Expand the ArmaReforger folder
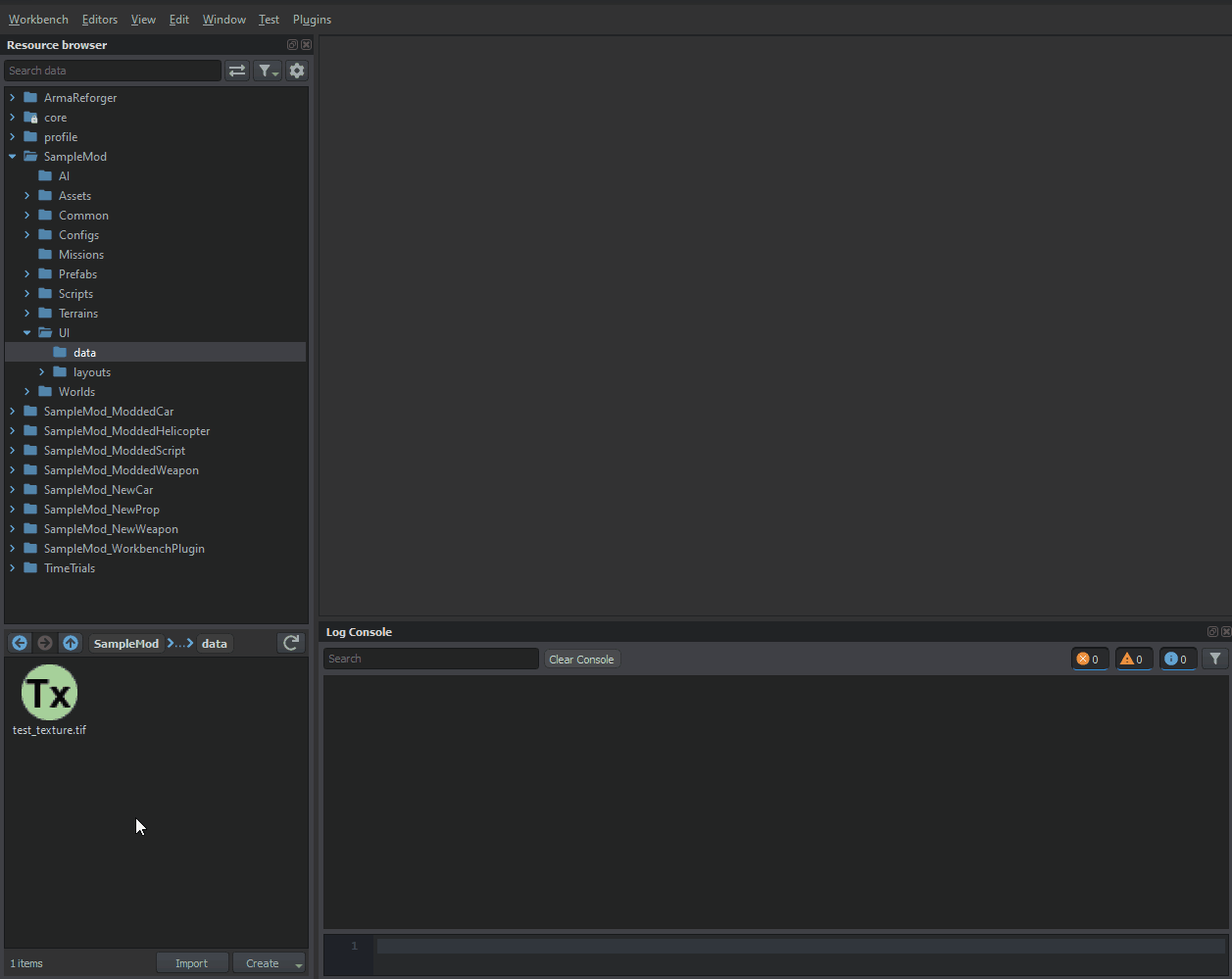This screenshot has width=1232, height=979. point(13,98)
